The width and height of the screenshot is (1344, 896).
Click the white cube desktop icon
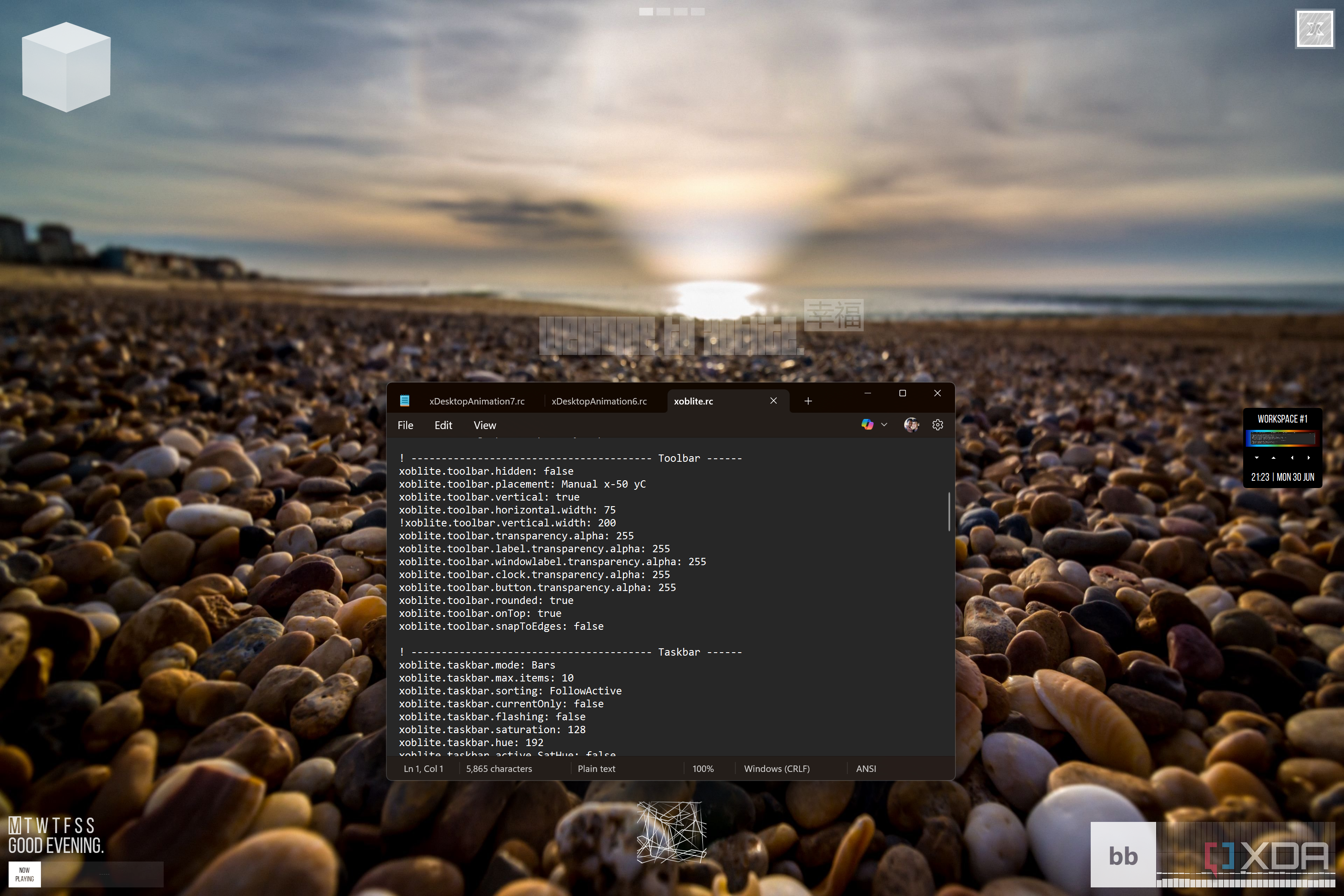tap(66, 67)
